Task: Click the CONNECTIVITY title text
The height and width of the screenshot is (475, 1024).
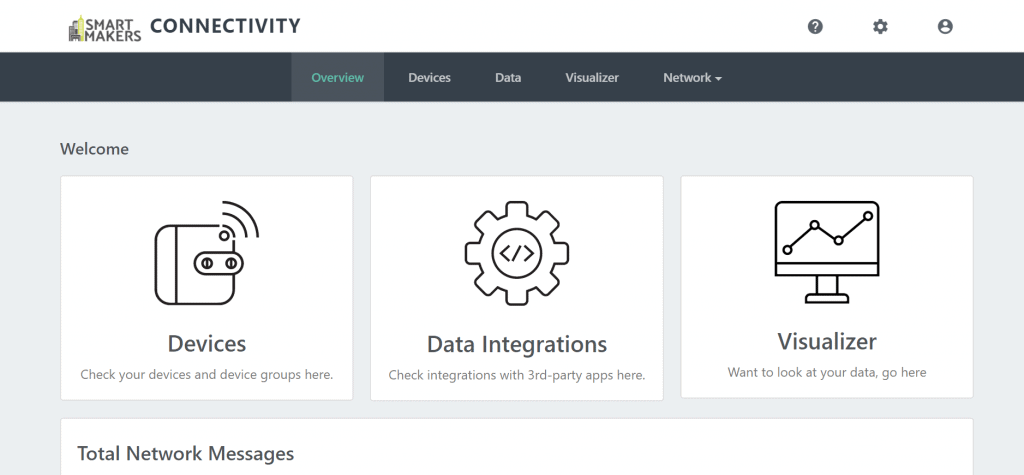Action: click(225, 26)
